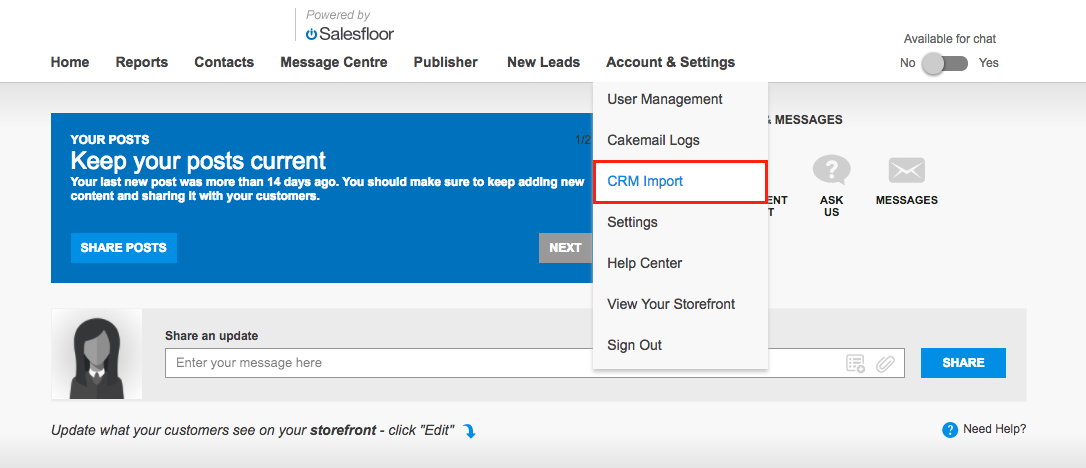The width and height of the screenshot is (1086, 468).
Task: Click the Need Help question mark icon
Action: click(x=950, y=430)
